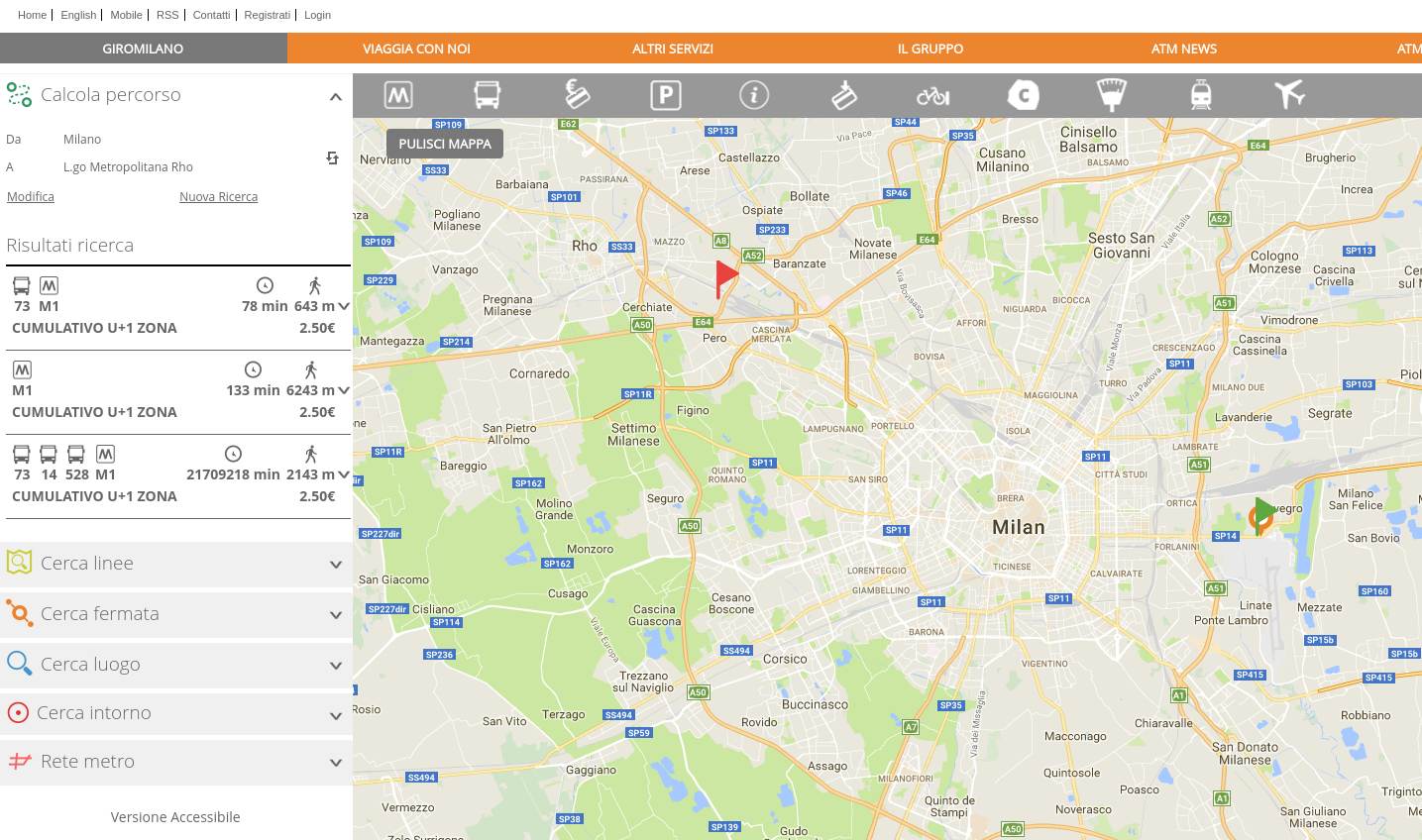This screenshot has width=1422, height=840.
Task: Click Risultati ricerca heading
Action: pyautogui.click(x=69, y=245)
